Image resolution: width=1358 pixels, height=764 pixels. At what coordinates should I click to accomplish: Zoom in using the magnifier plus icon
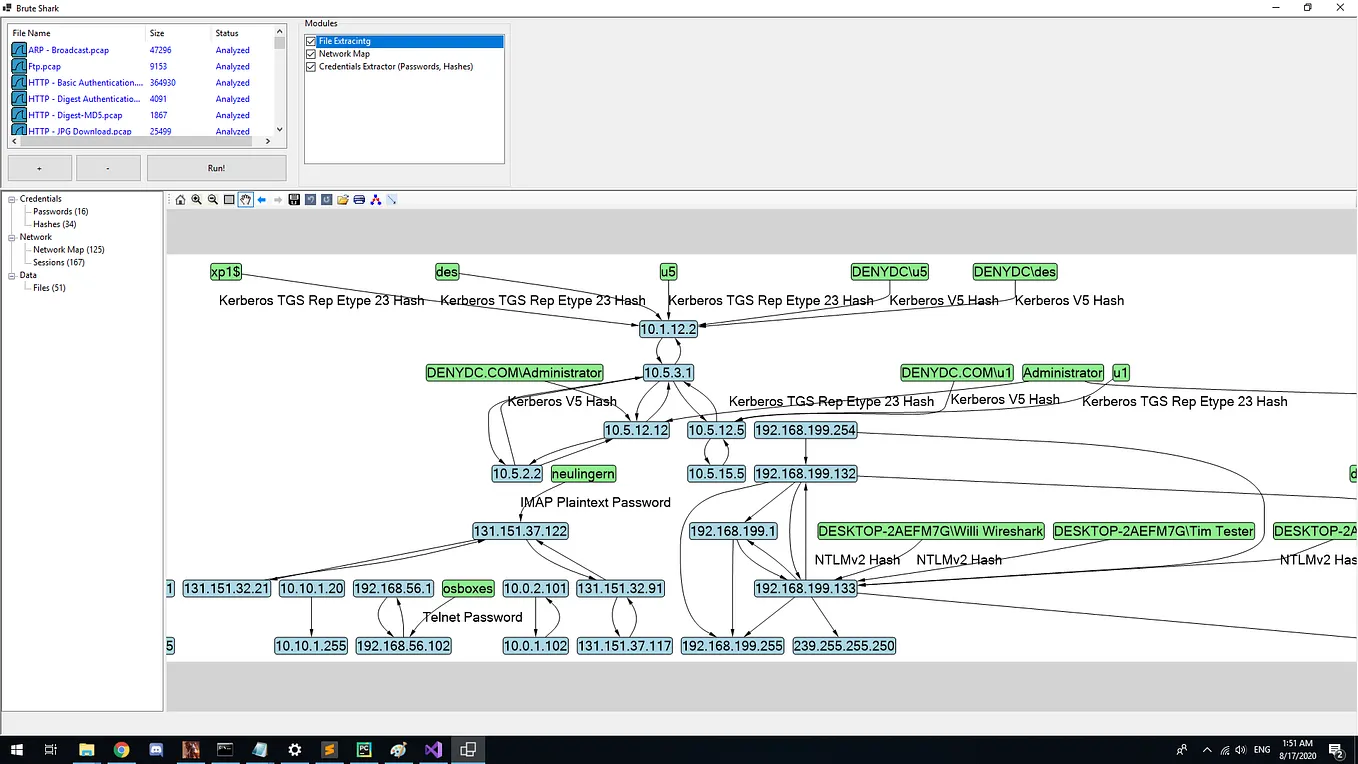(x=196, y=200)
